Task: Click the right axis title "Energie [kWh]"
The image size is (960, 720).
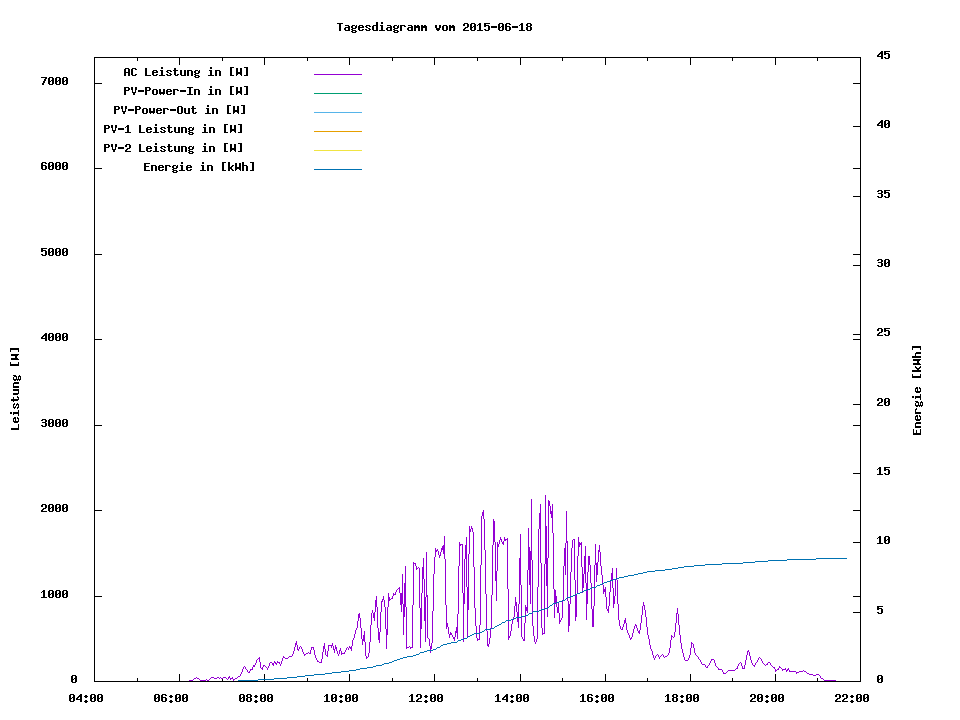Action: click(918, 390)
